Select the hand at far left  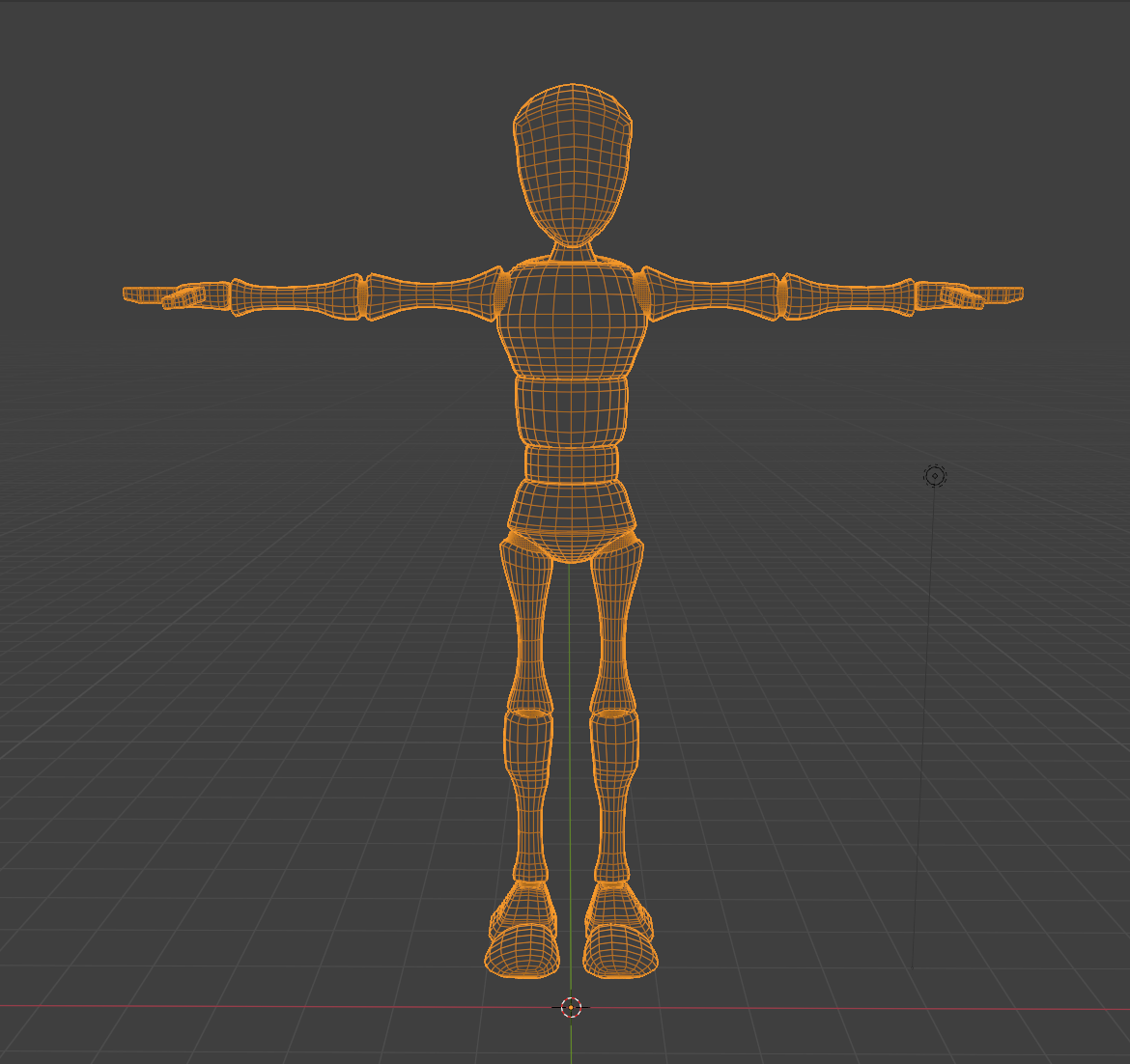[174, 296]
